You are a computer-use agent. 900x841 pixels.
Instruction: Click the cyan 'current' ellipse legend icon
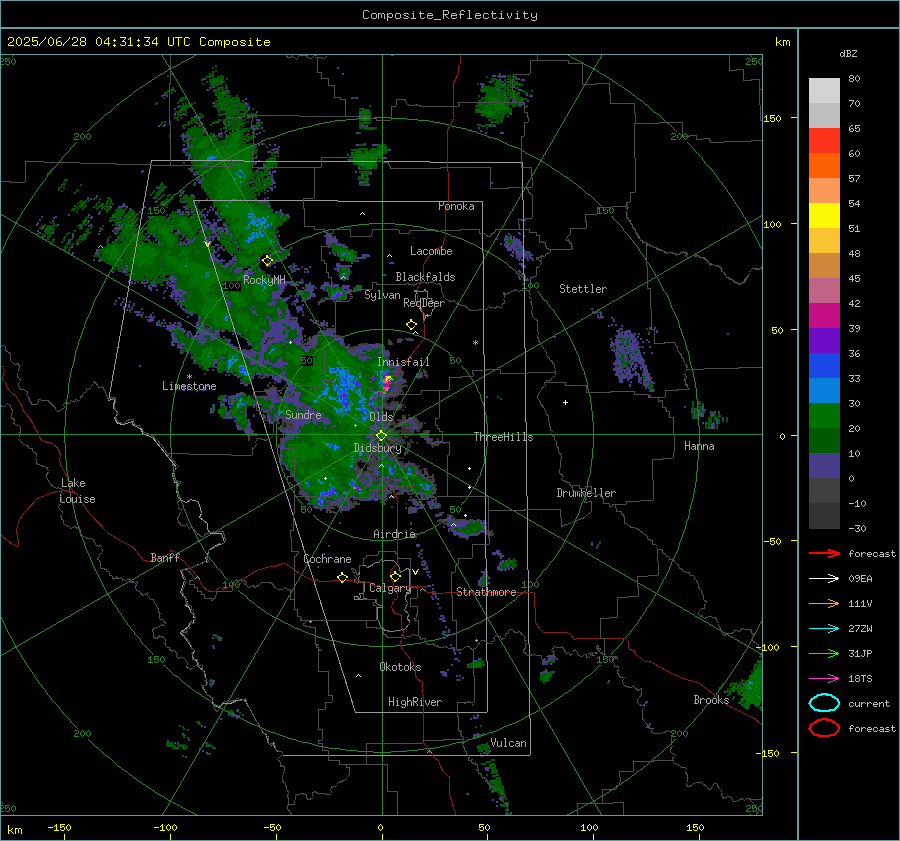pyautogui.click(x=824, y=703)
